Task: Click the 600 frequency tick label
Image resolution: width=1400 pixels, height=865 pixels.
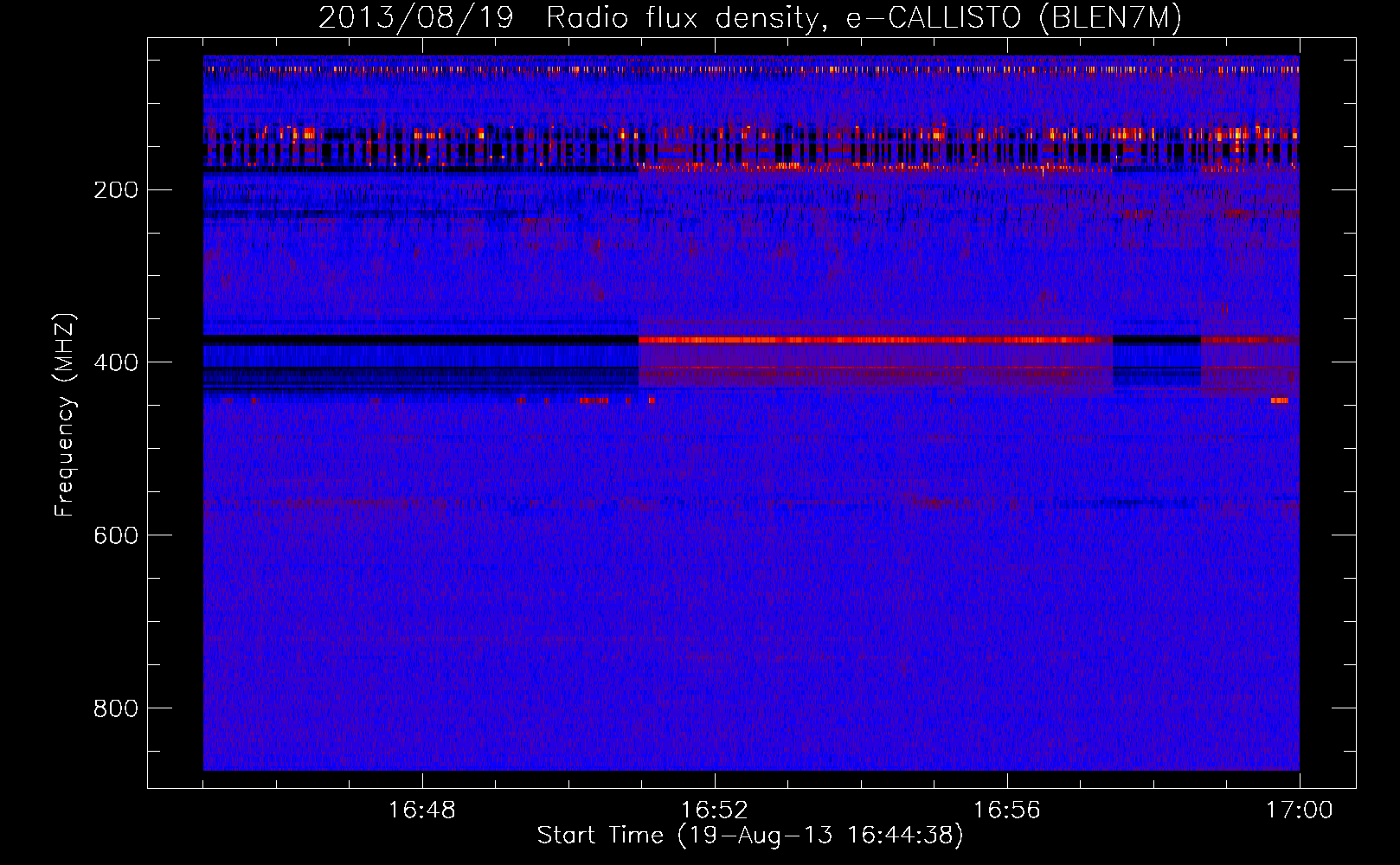Action: click(116, 535)
